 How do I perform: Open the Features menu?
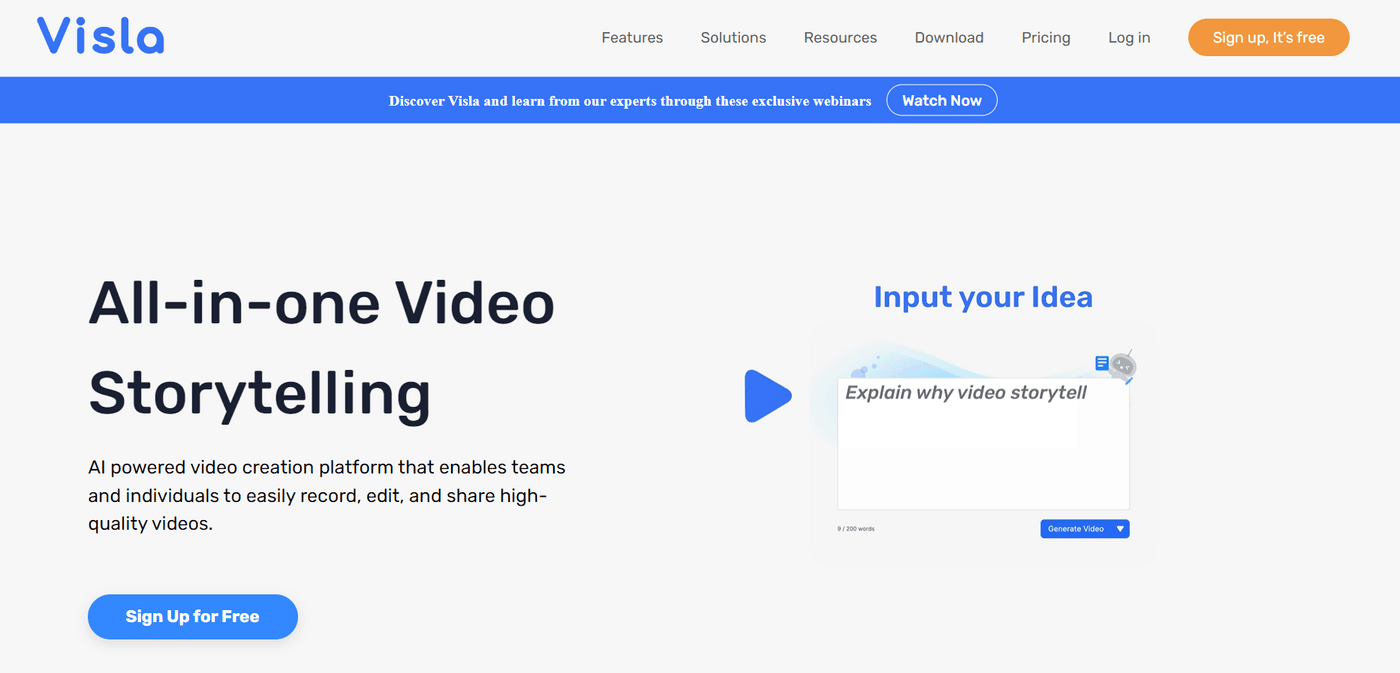[x=632, y=37]
